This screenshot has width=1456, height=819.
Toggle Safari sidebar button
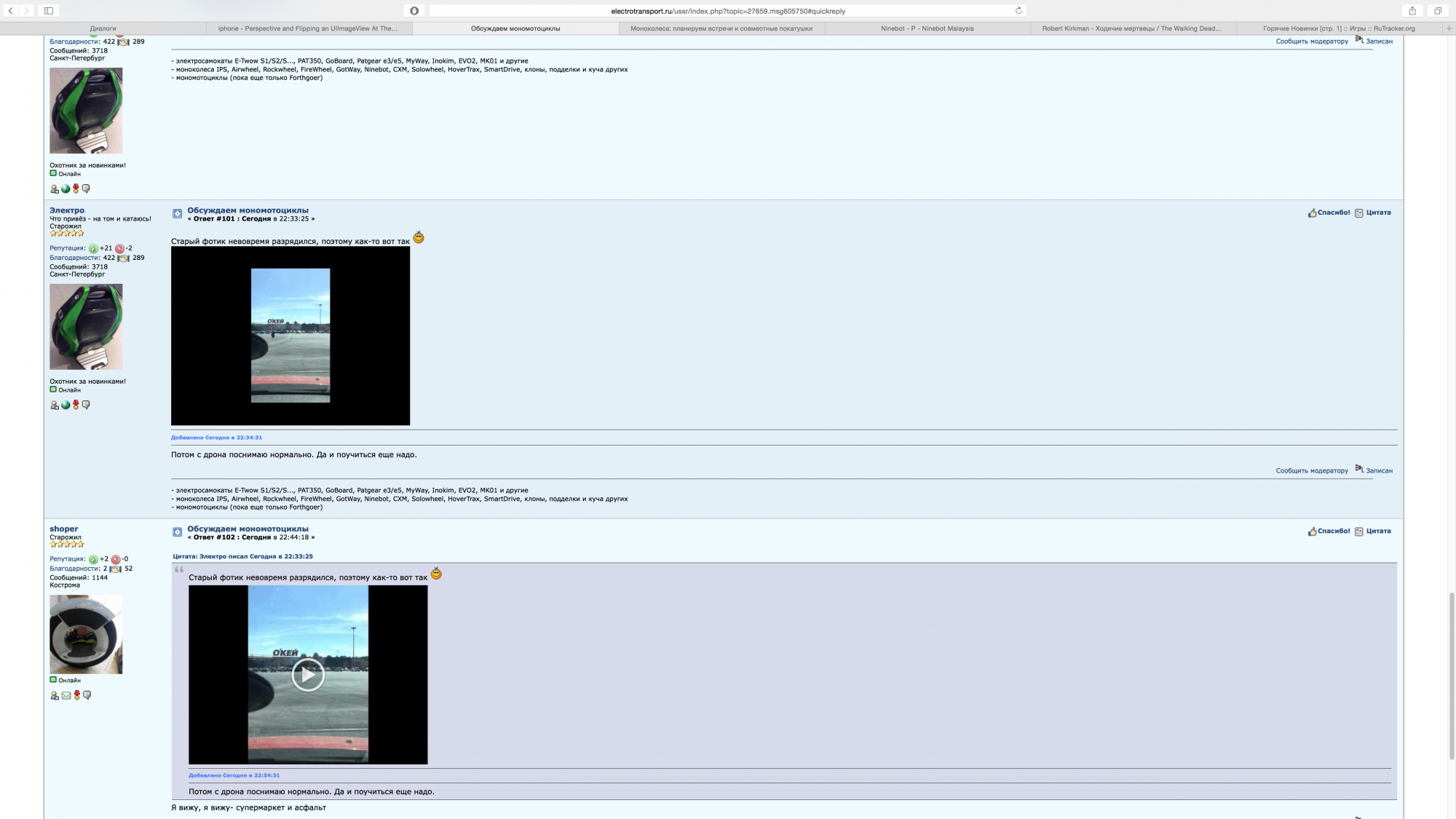coord(48,11)
